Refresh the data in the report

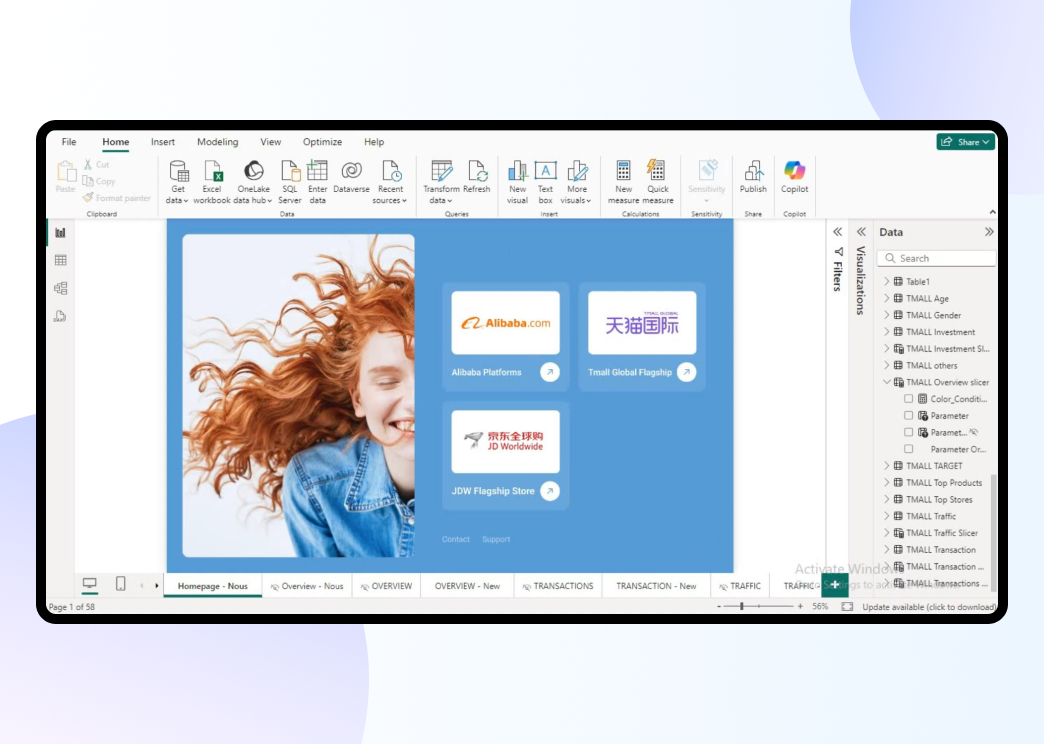point(477,177)
